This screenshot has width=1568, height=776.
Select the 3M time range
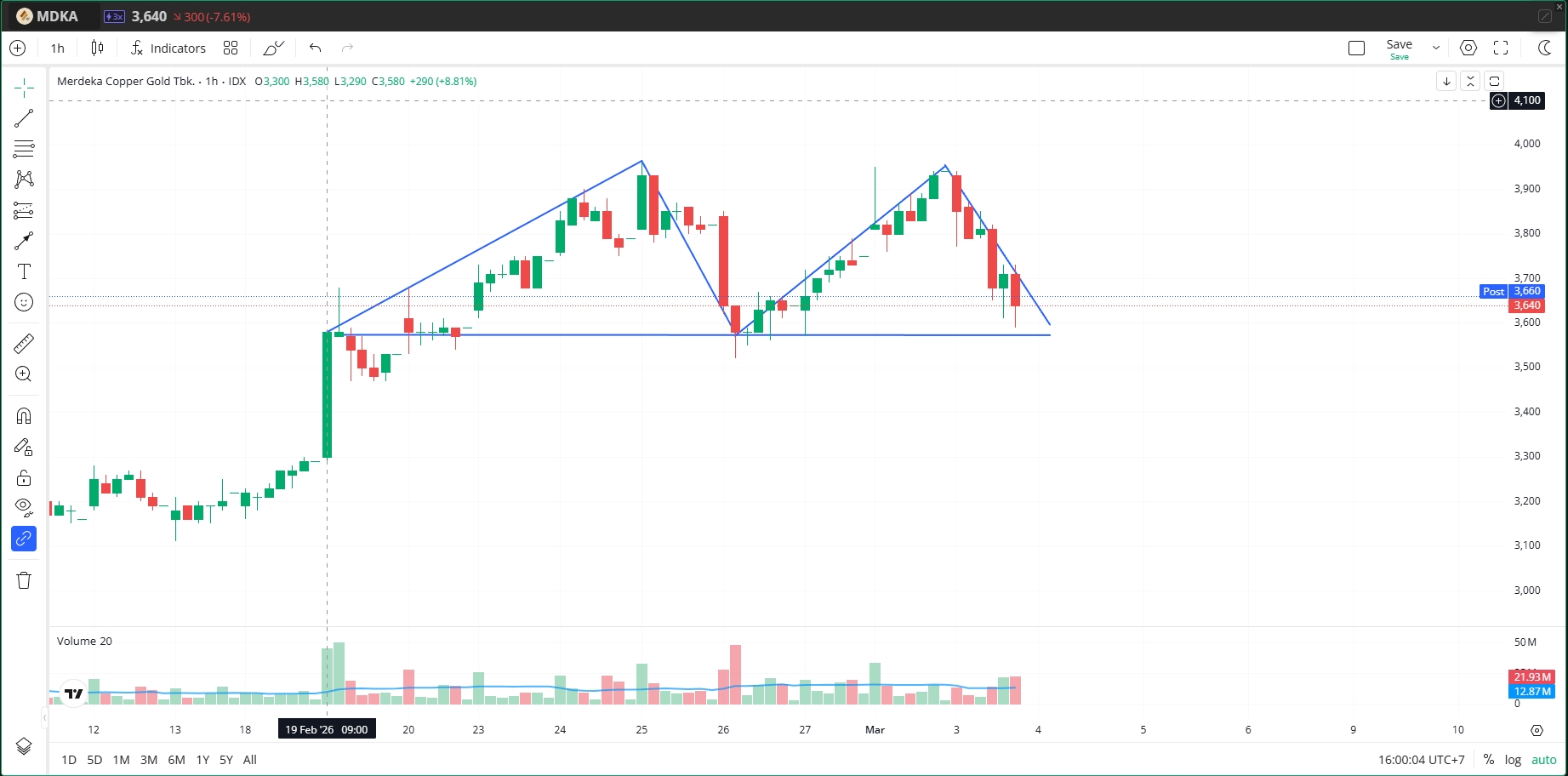tap(149, 760)
